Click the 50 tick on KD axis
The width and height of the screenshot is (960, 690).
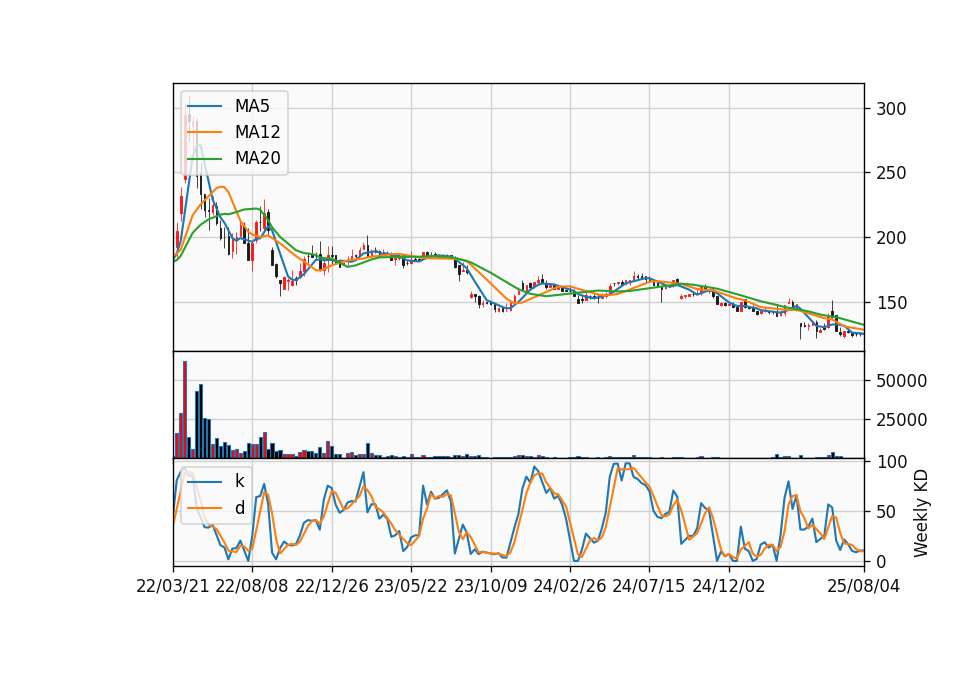coord(886,512)
